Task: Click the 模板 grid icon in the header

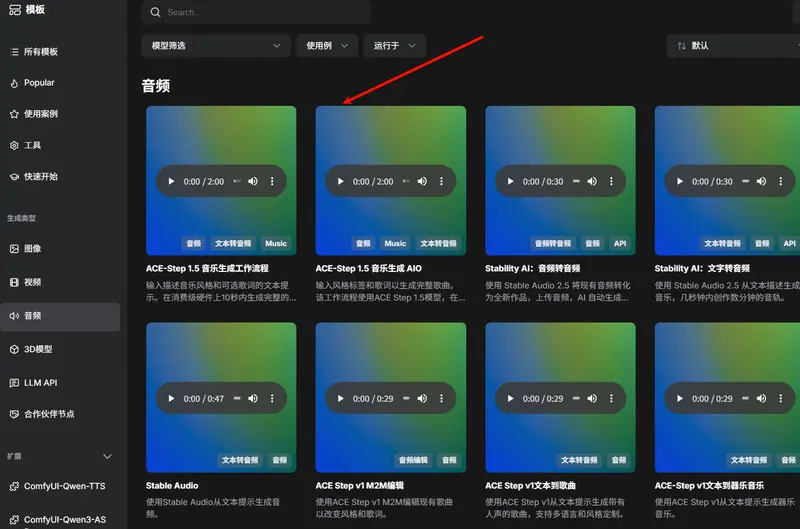Action: pyautogui.click(x=15, y=10)
